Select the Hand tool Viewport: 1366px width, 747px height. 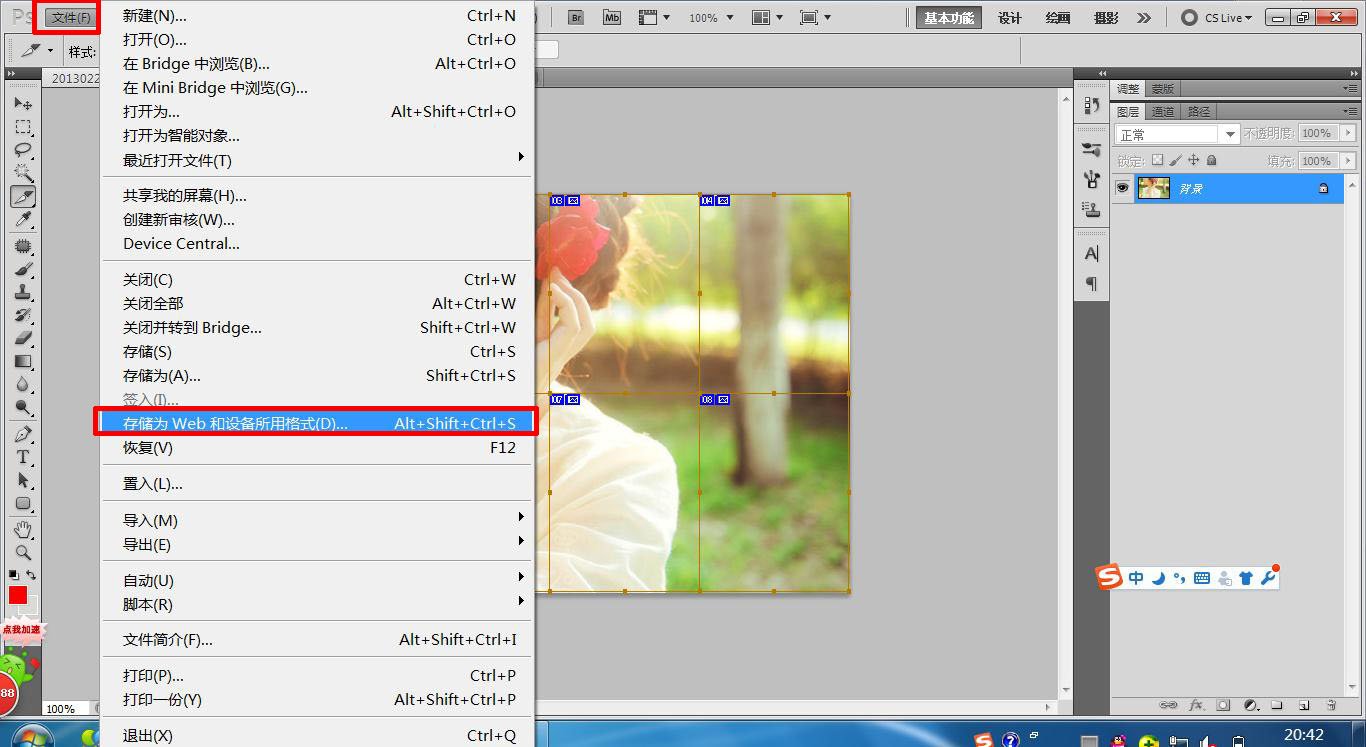23,529
